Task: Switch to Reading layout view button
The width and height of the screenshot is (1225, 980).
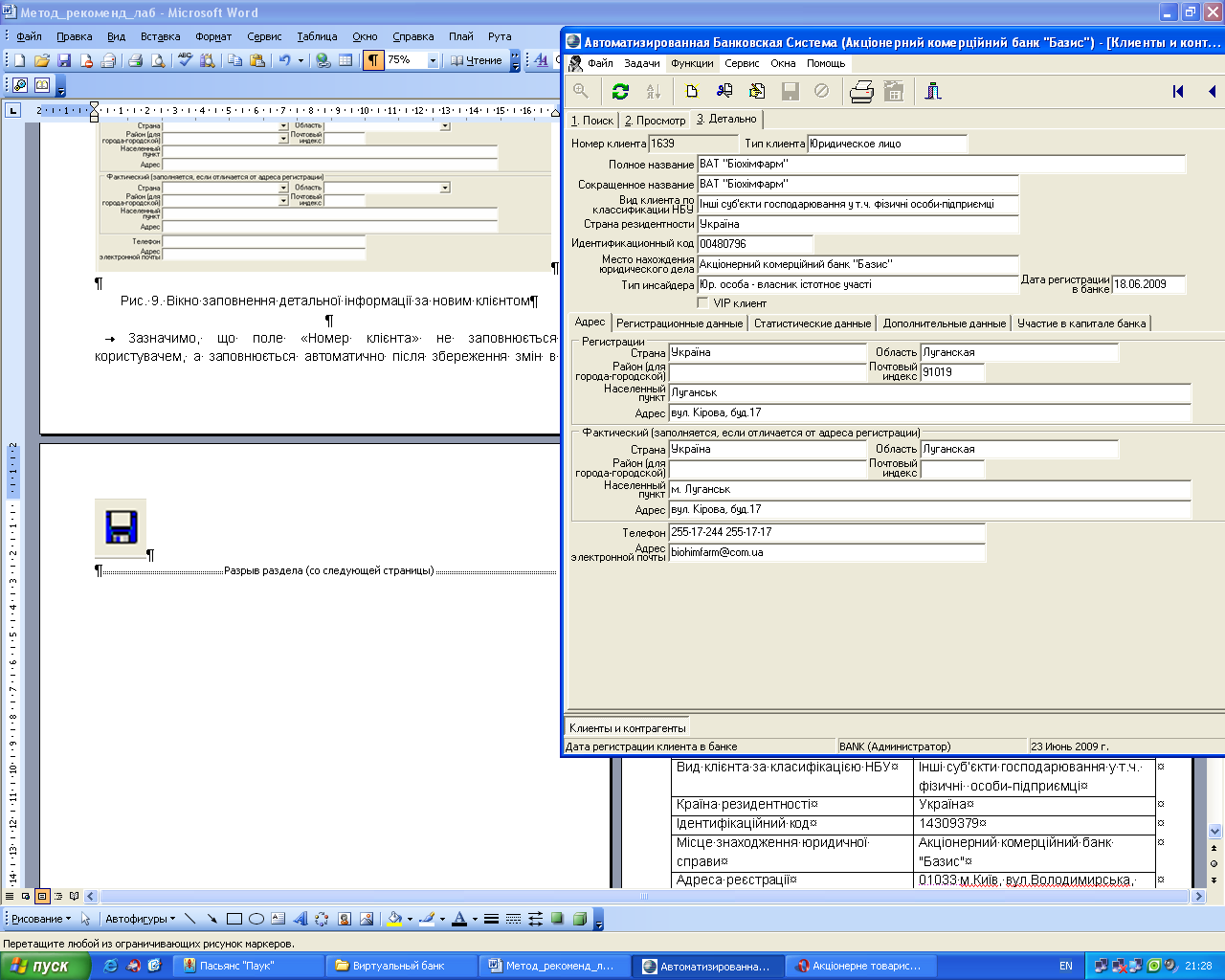Action: [x=75, y=897]
